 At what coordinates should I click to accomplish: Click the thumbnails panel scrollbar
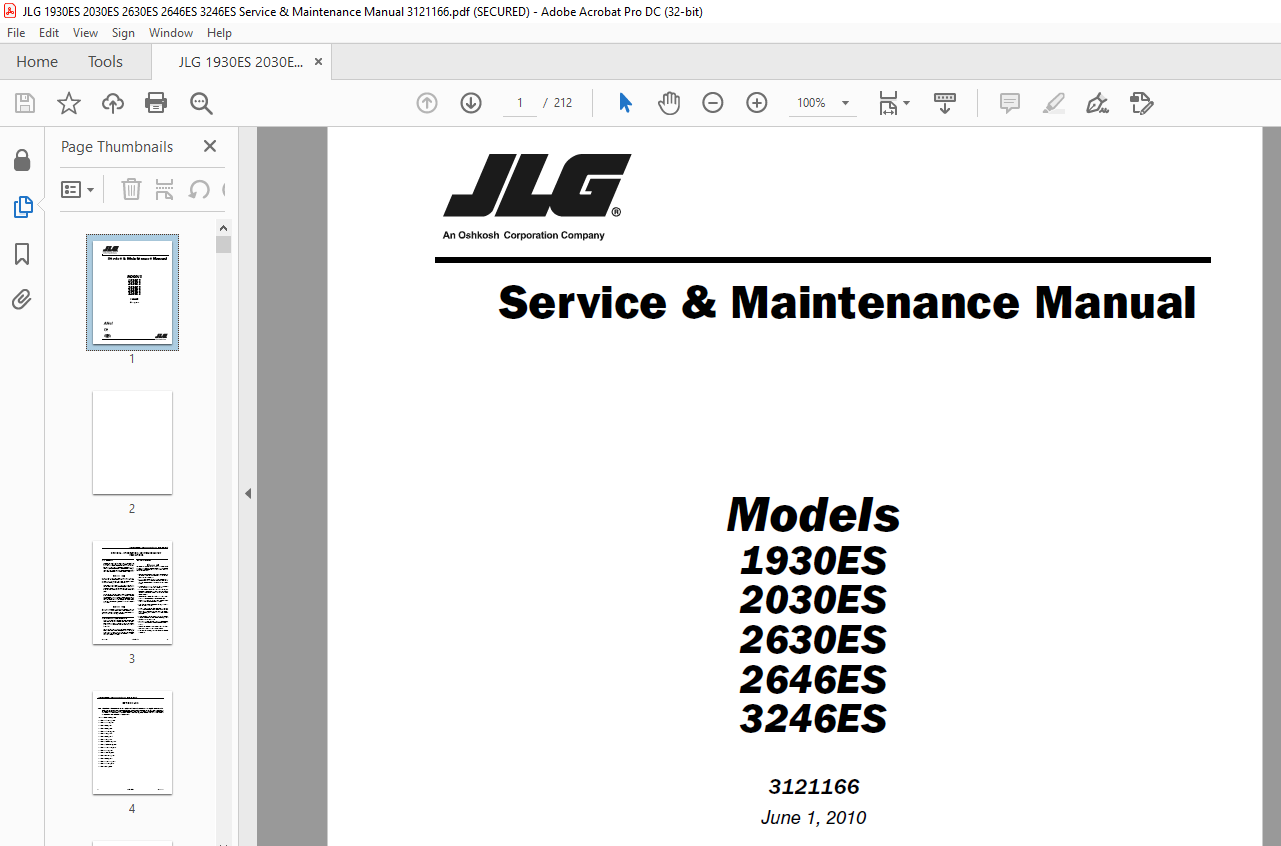224,245
